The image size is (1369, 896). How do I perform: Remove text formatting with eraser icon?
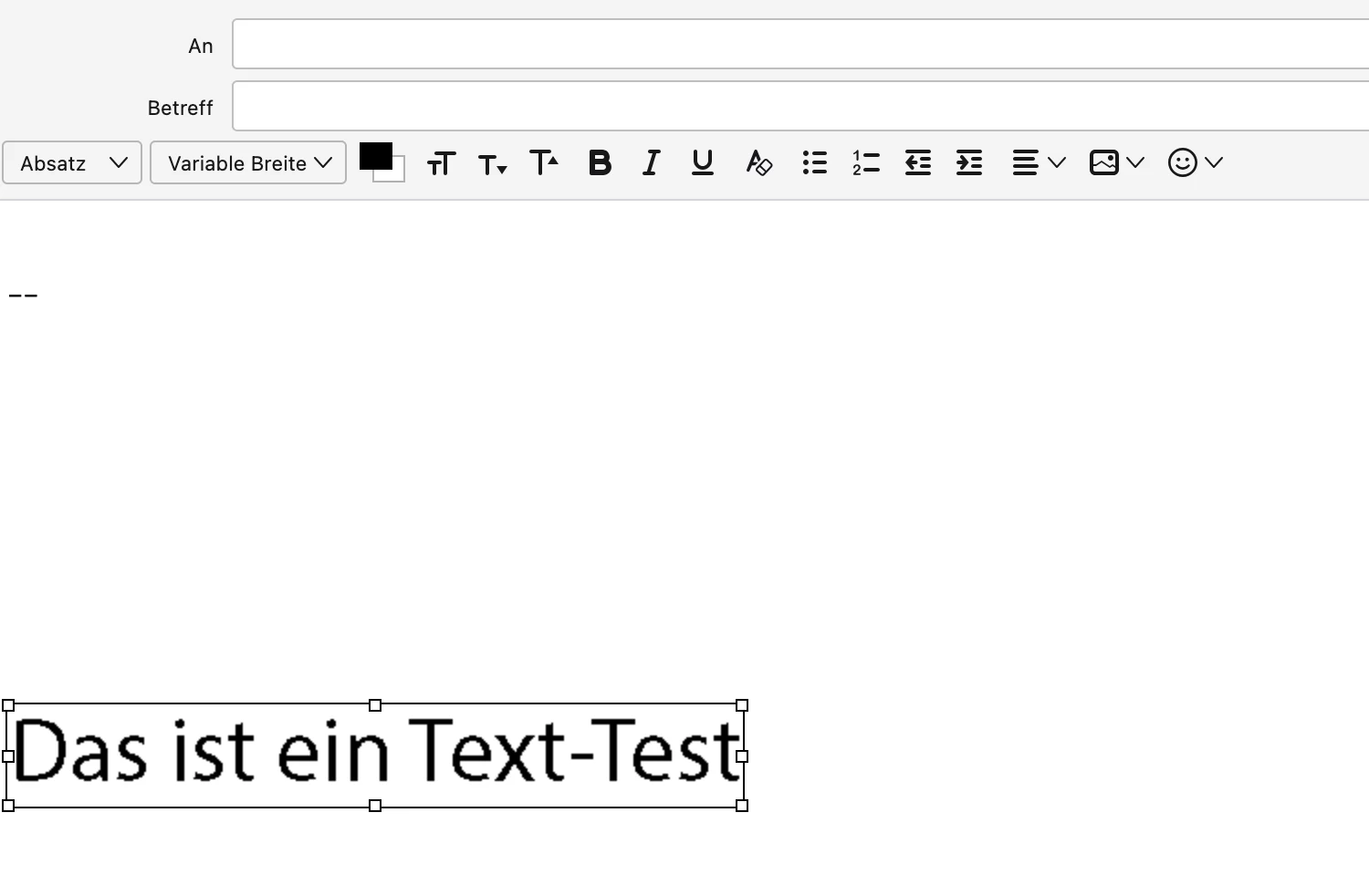(x=758, y=163)
